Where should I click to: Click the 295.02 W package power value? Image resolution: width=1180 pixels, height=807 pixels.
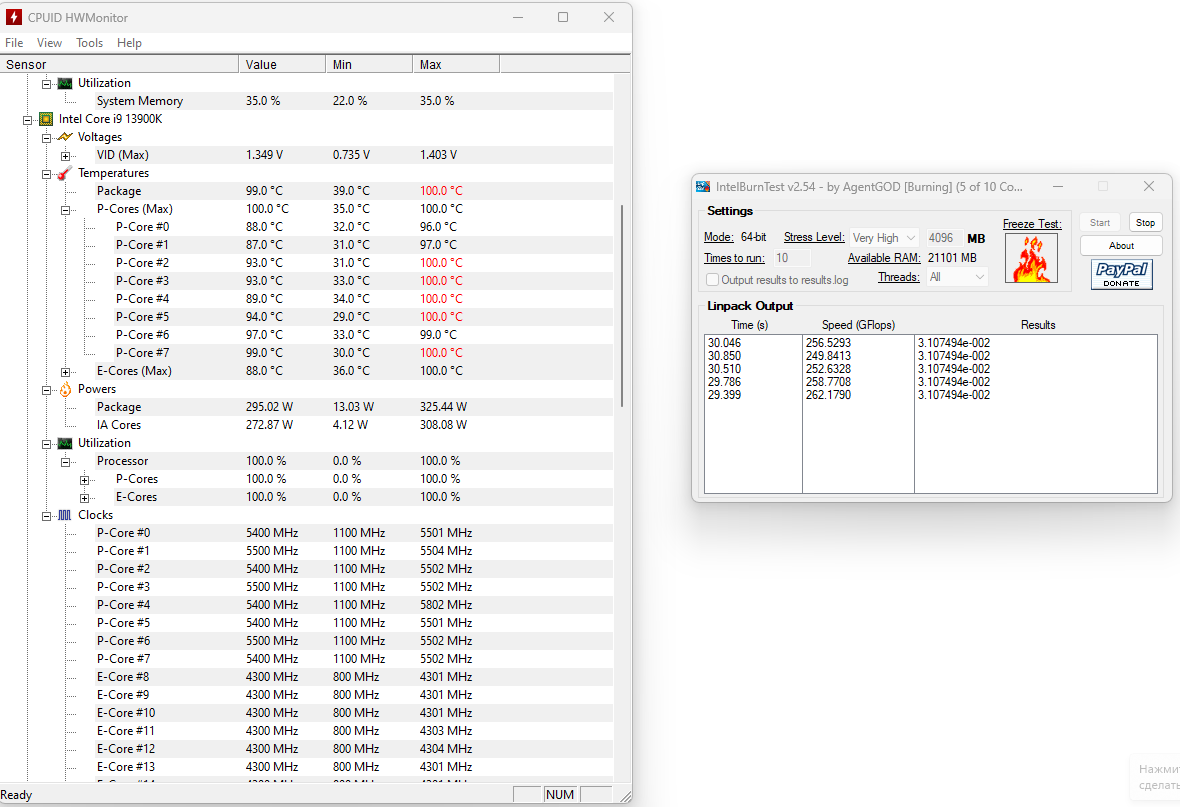tap(269, 407)
